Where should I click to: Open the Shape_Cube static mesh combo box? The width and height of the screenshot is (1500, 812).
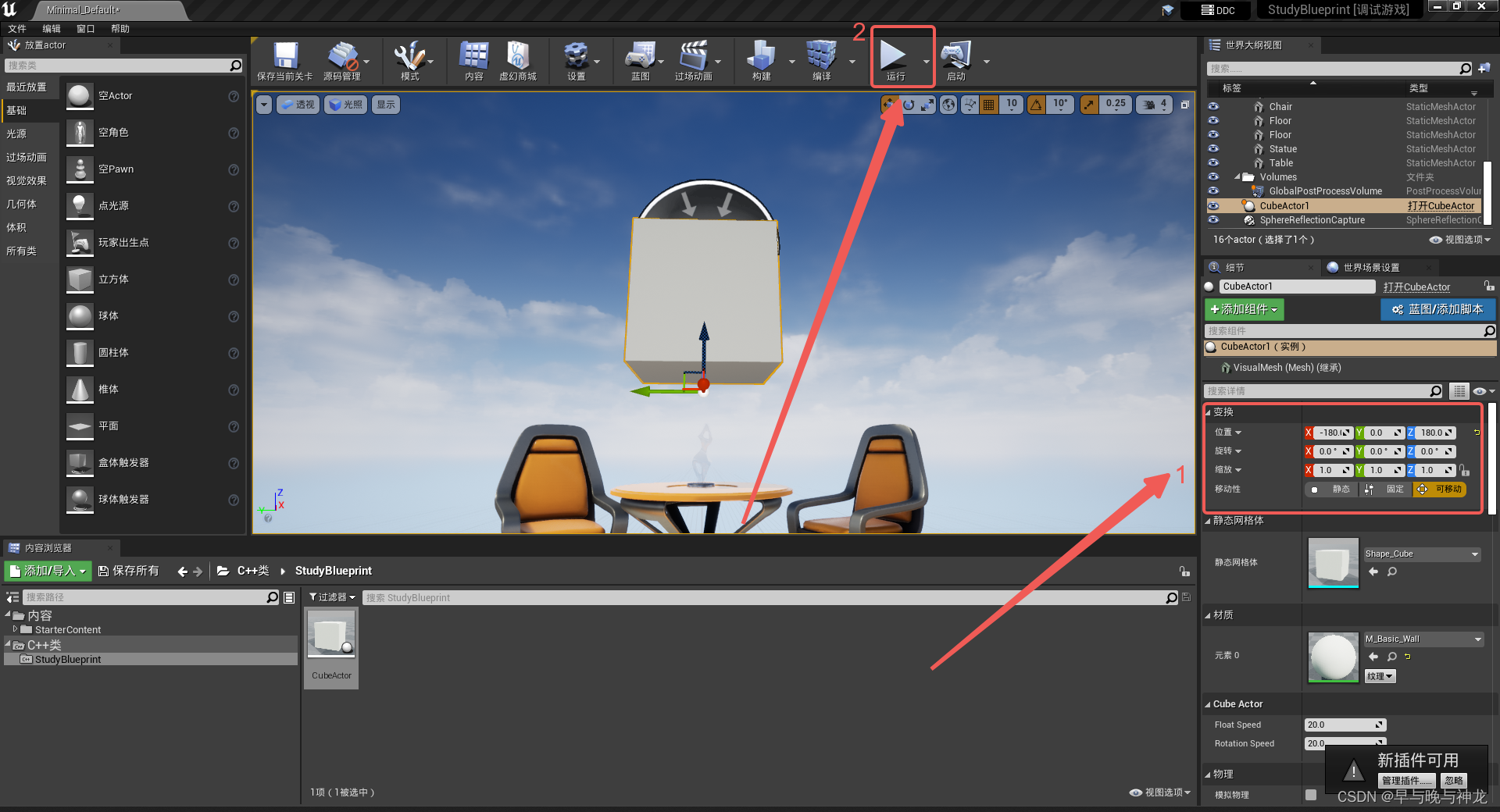tap(1422, 554)
